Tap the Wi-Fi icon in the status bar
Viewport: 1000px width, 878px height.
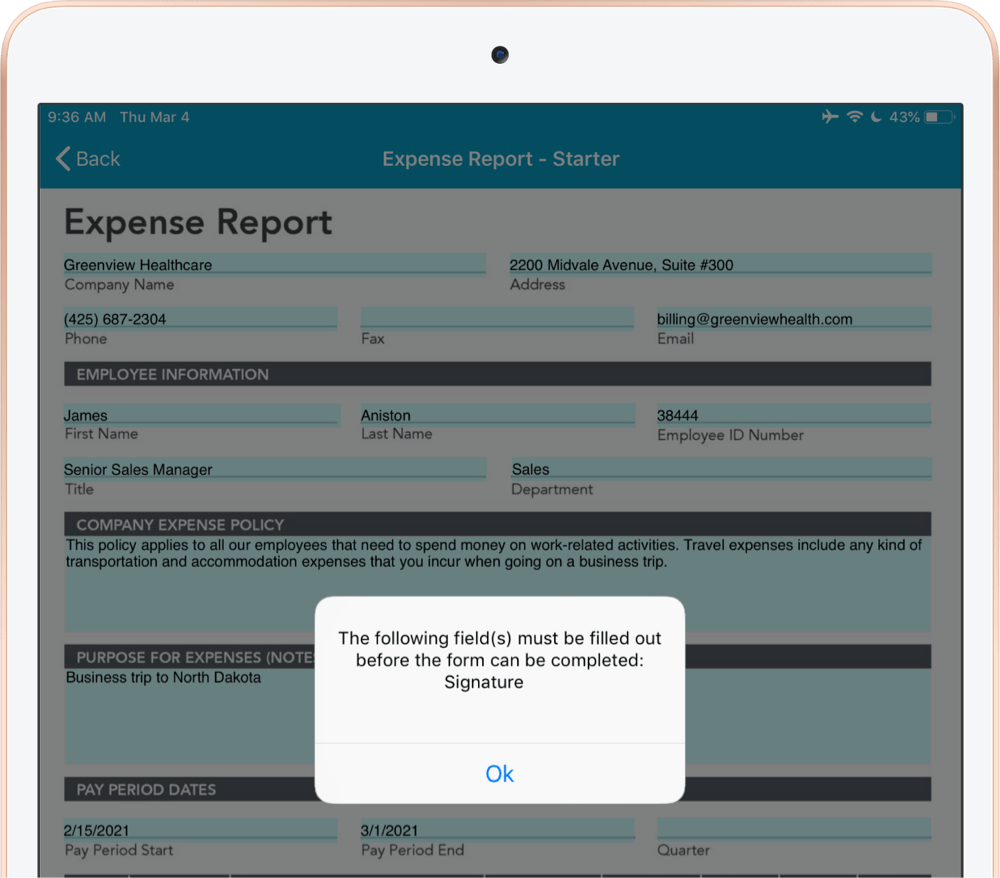click(855, 116)
